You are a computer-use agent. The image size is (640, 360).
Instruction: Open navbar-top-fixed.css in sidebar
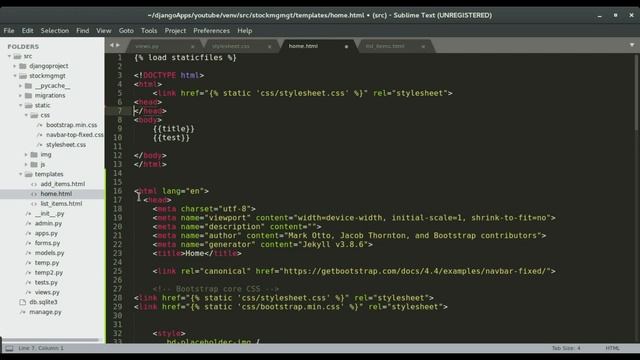[x=75, y=135]
